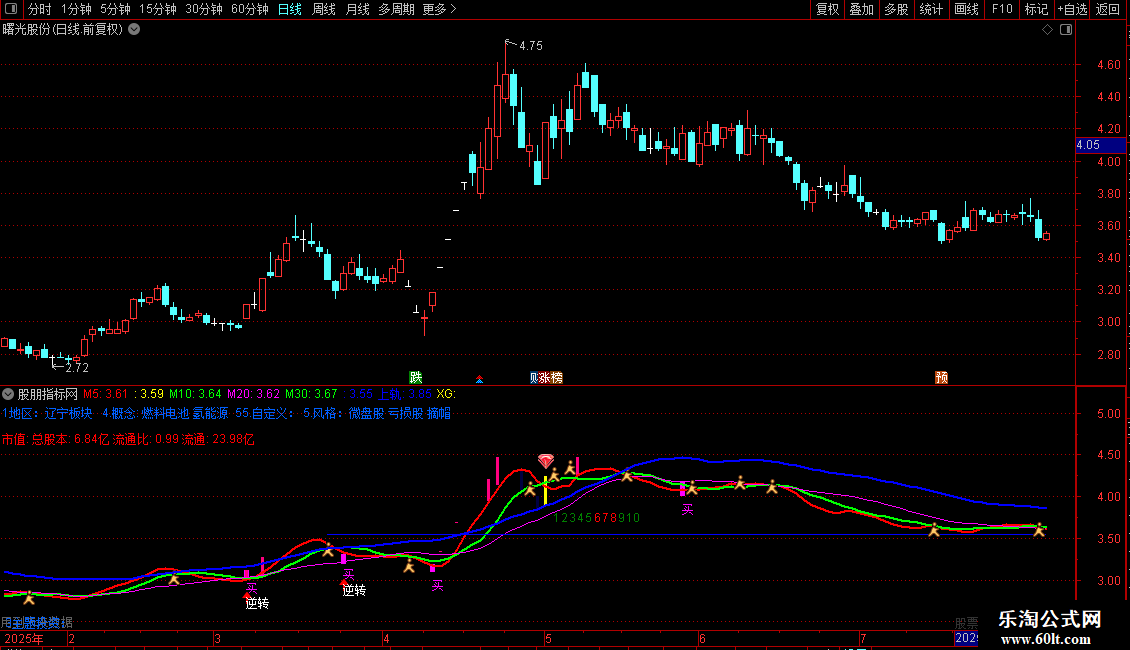Select the 5分钟 period tab
Screen dimensions: 1130x650
115,9
